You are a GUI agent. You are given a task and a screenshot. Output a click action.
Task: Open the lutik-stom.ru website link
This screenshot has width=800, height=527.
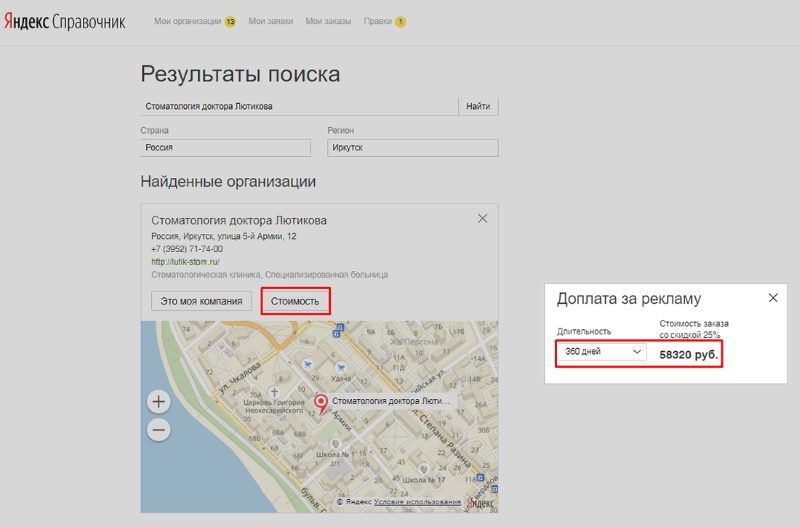coord(185,262)
